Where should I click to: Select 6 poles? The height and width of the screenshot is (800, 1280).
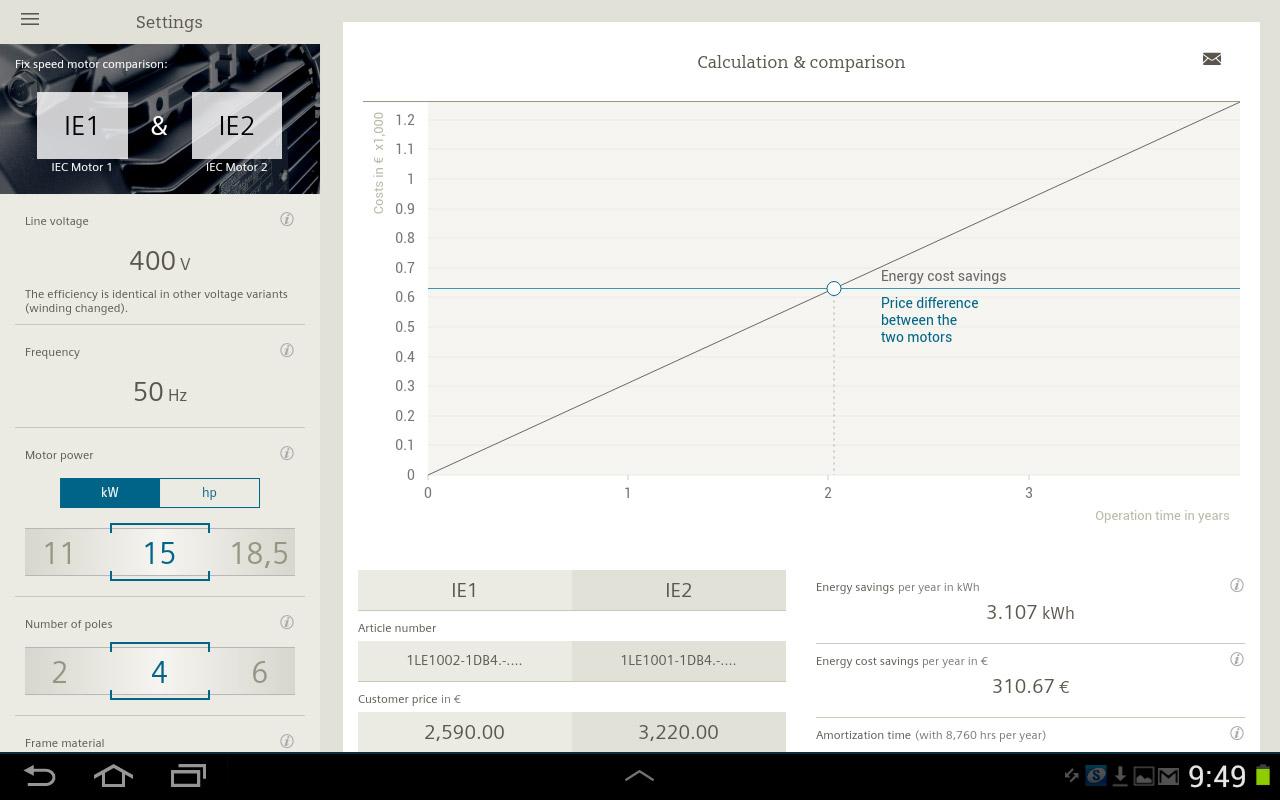(x=259, y=672)
